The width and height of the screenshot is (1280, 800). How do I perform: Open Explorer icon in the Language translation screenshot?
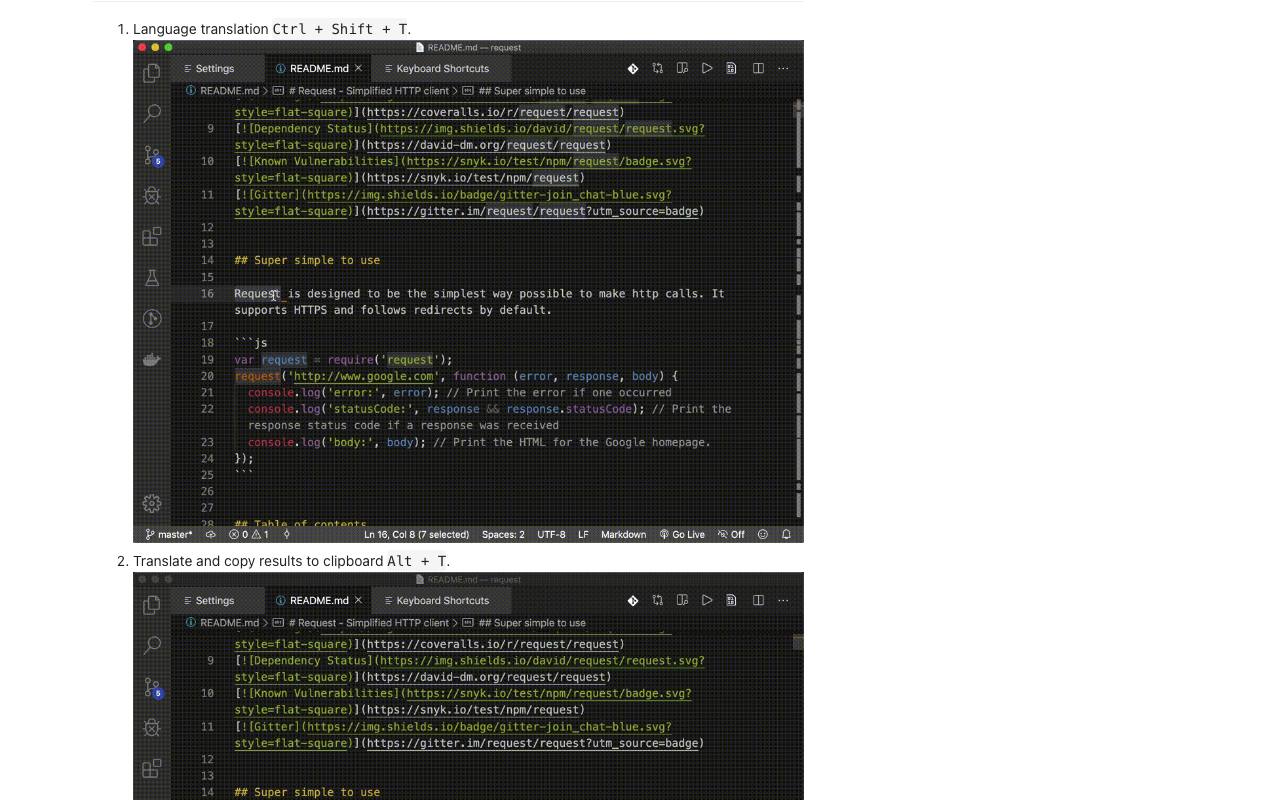pos(152,72)
